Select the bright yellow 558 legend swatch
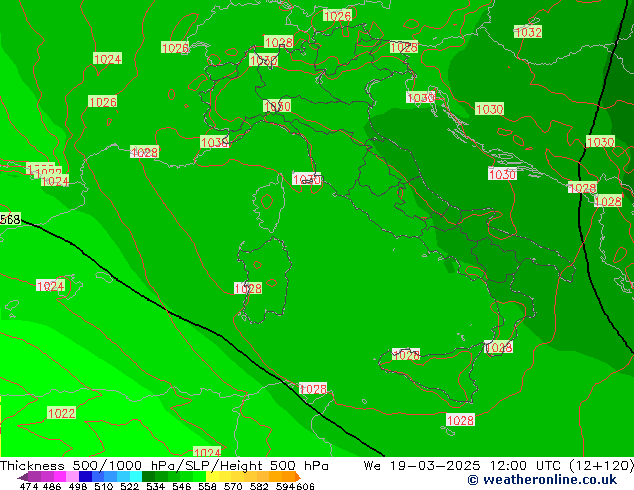 [x=212, y=476]
